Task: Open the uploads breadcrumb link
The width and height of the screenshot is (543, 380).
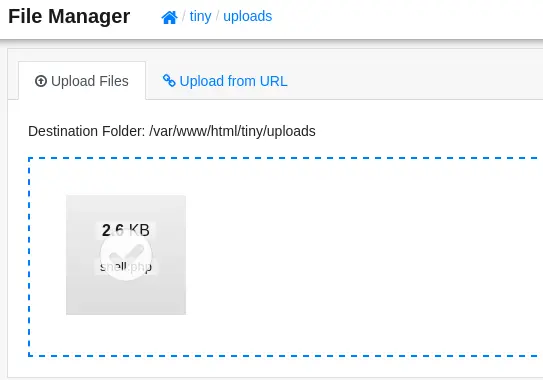Action: point(248,16)
